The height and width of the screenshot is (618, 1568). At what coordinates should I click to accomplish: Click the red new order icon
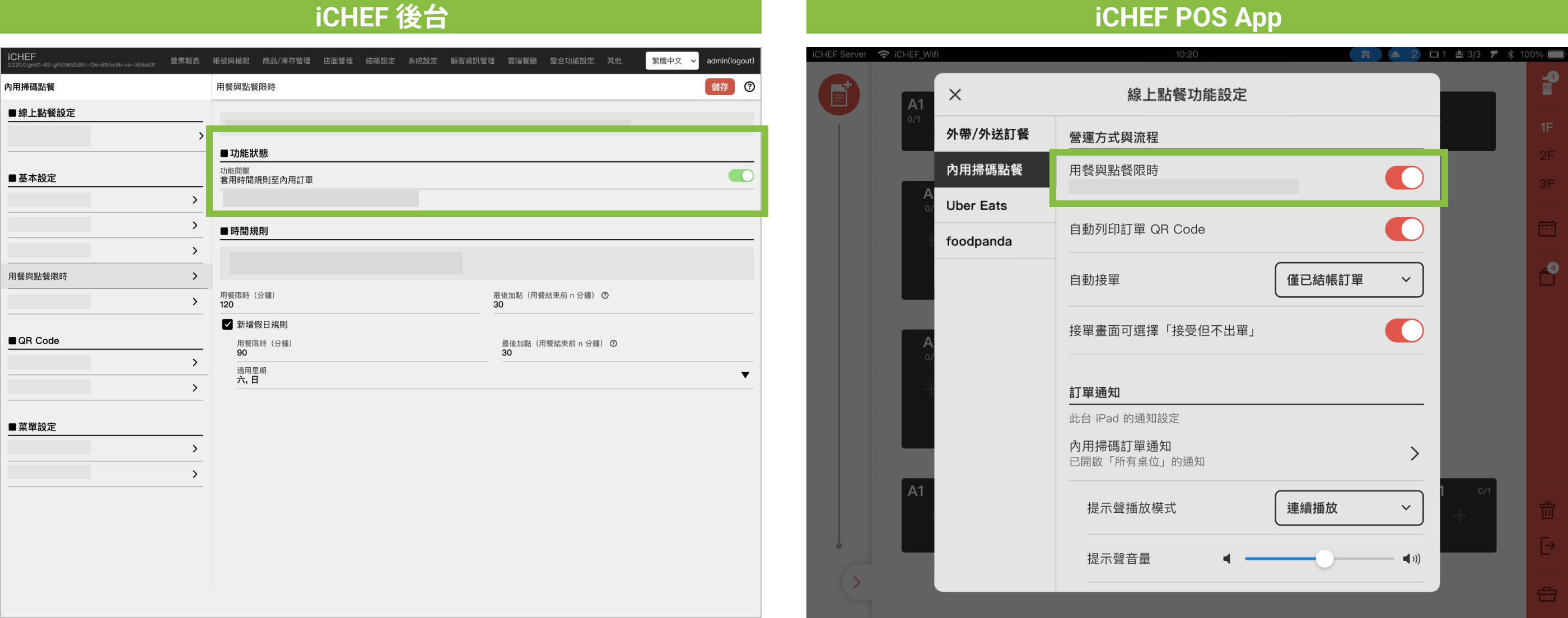coord(839,95)
